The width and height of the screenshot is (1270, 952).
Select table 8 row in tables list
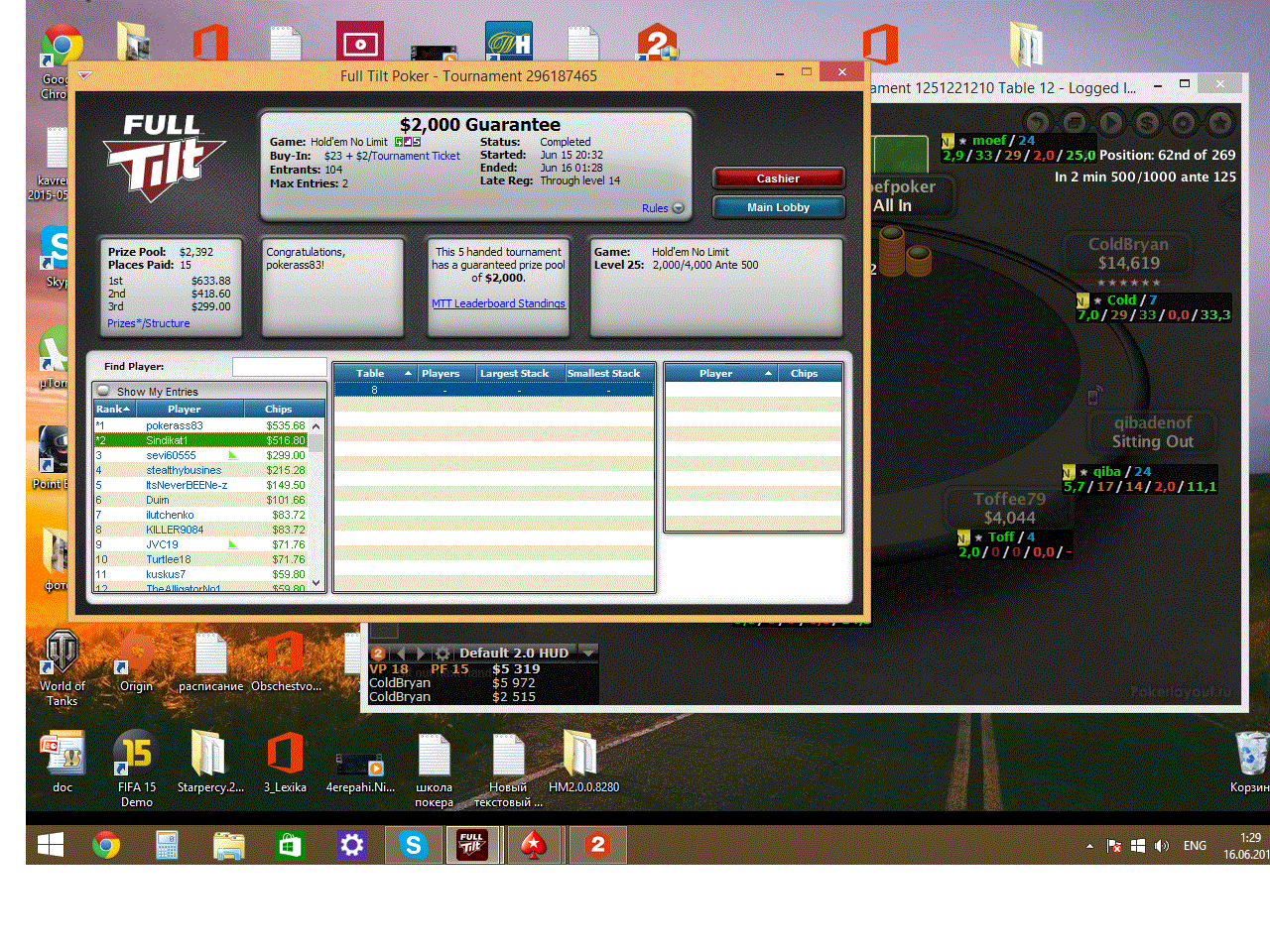(493, 390)
